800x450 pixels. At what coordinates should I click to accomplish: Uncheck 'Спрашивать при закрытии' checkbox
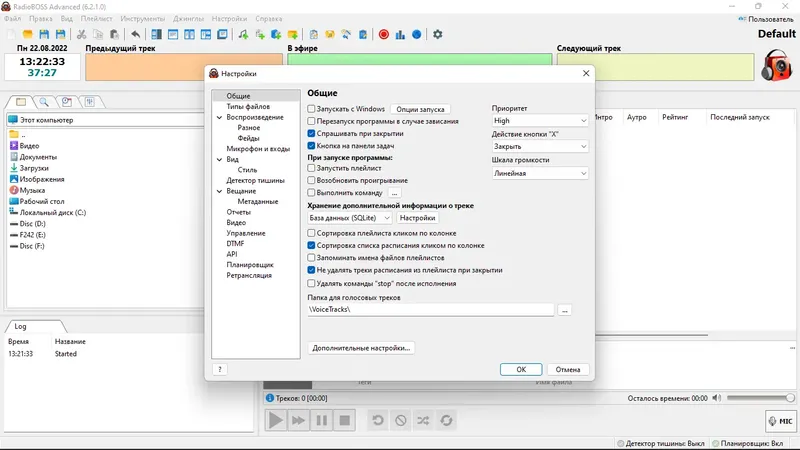[x=311, y=133]
